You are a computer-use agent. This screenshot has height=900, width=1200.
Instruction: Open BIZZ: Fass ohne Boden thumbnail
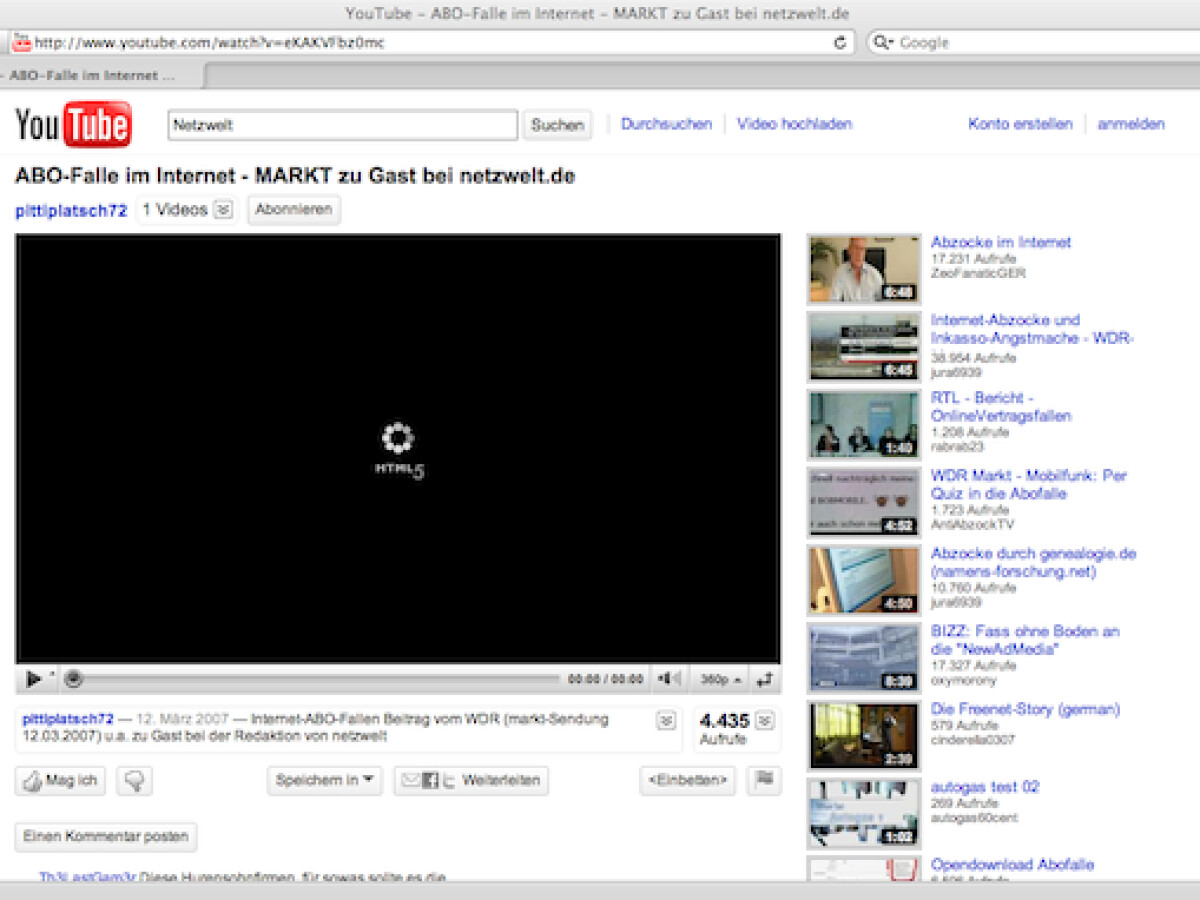[864, 658]
